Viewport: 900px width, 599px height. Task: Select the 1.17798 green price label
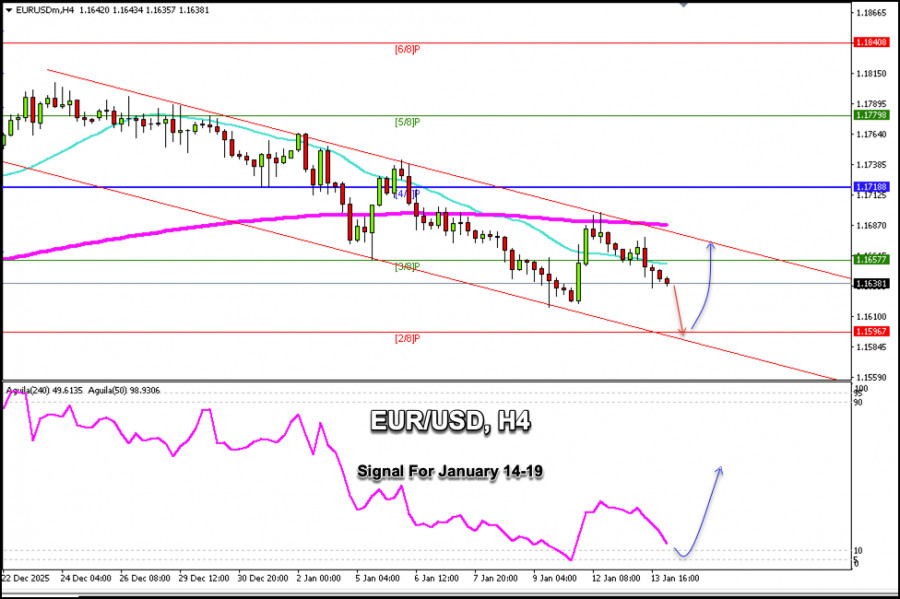[872, 115]
